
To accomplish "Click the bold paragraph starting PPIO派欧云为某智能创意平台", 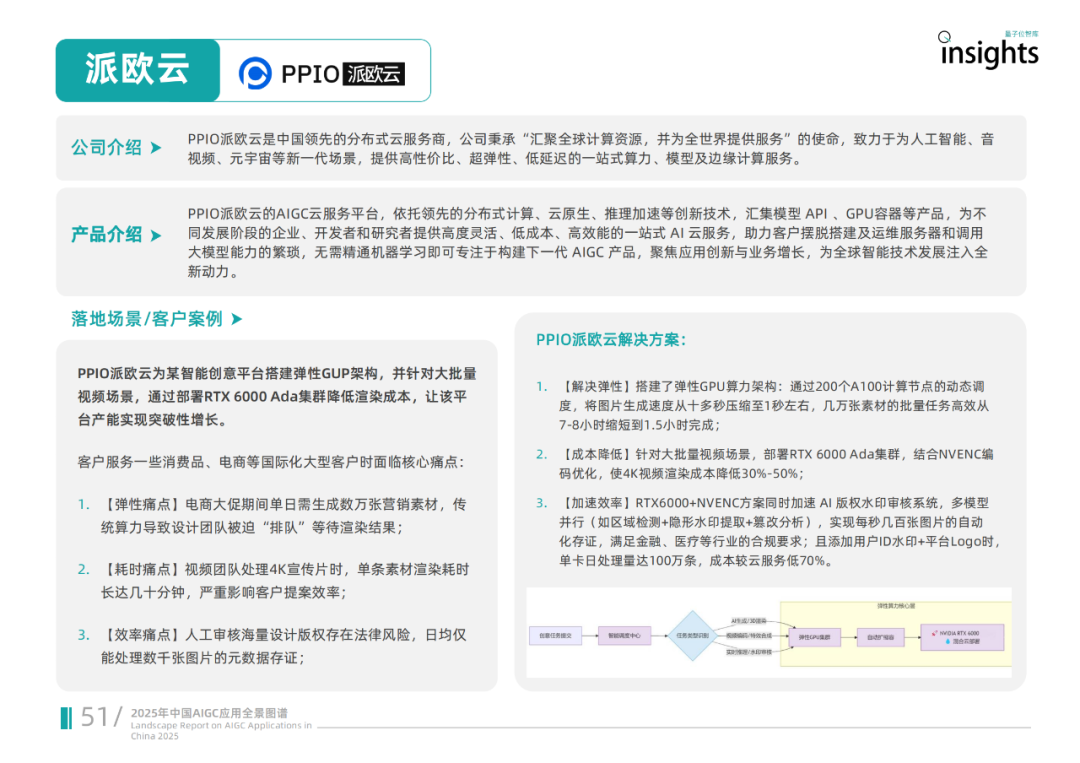I will click(x=277, y=397).
